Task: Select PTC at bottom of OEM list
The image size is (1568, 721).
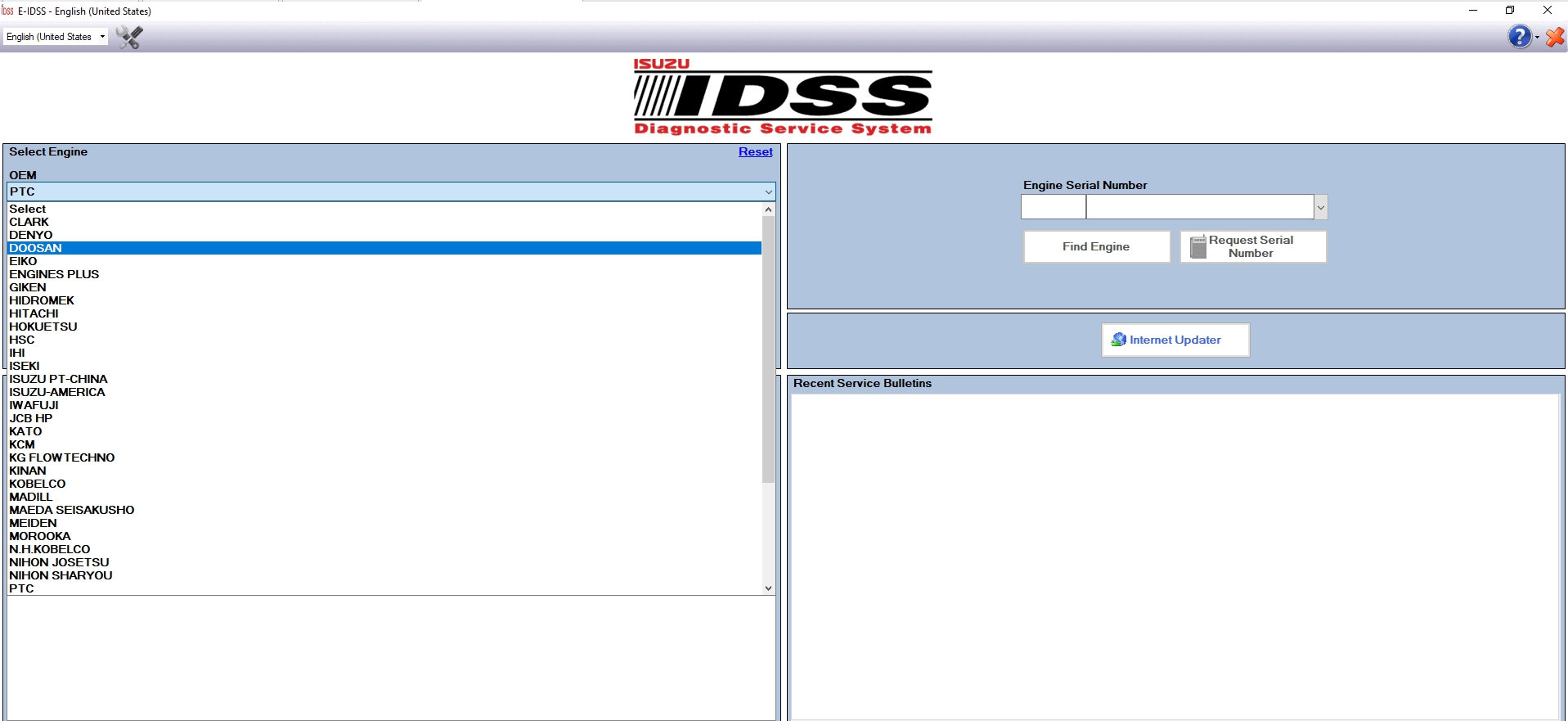Action: point(384,588)
